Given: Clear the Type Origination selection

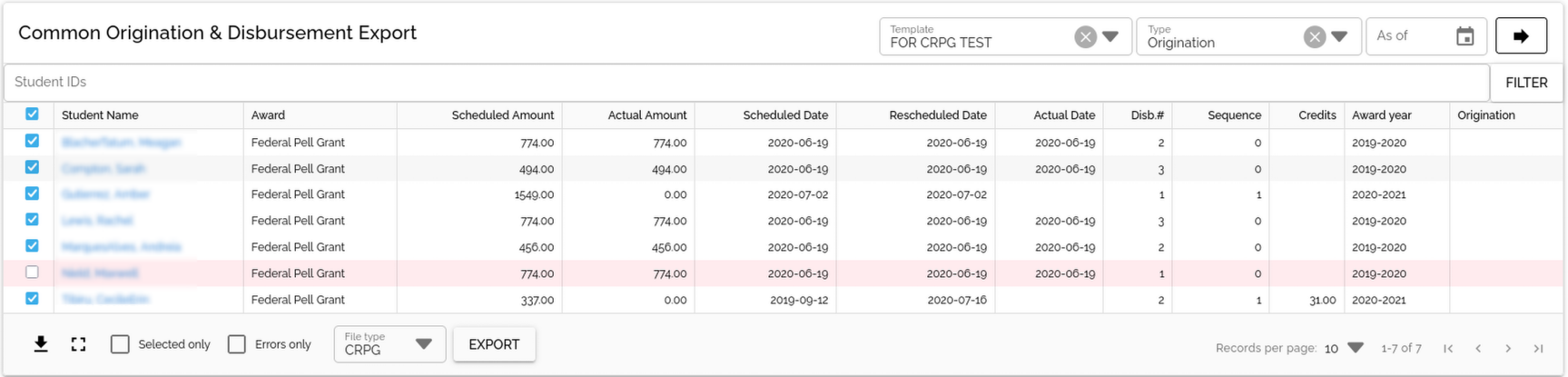Looking at the screenshot, I should [1314, 37].
